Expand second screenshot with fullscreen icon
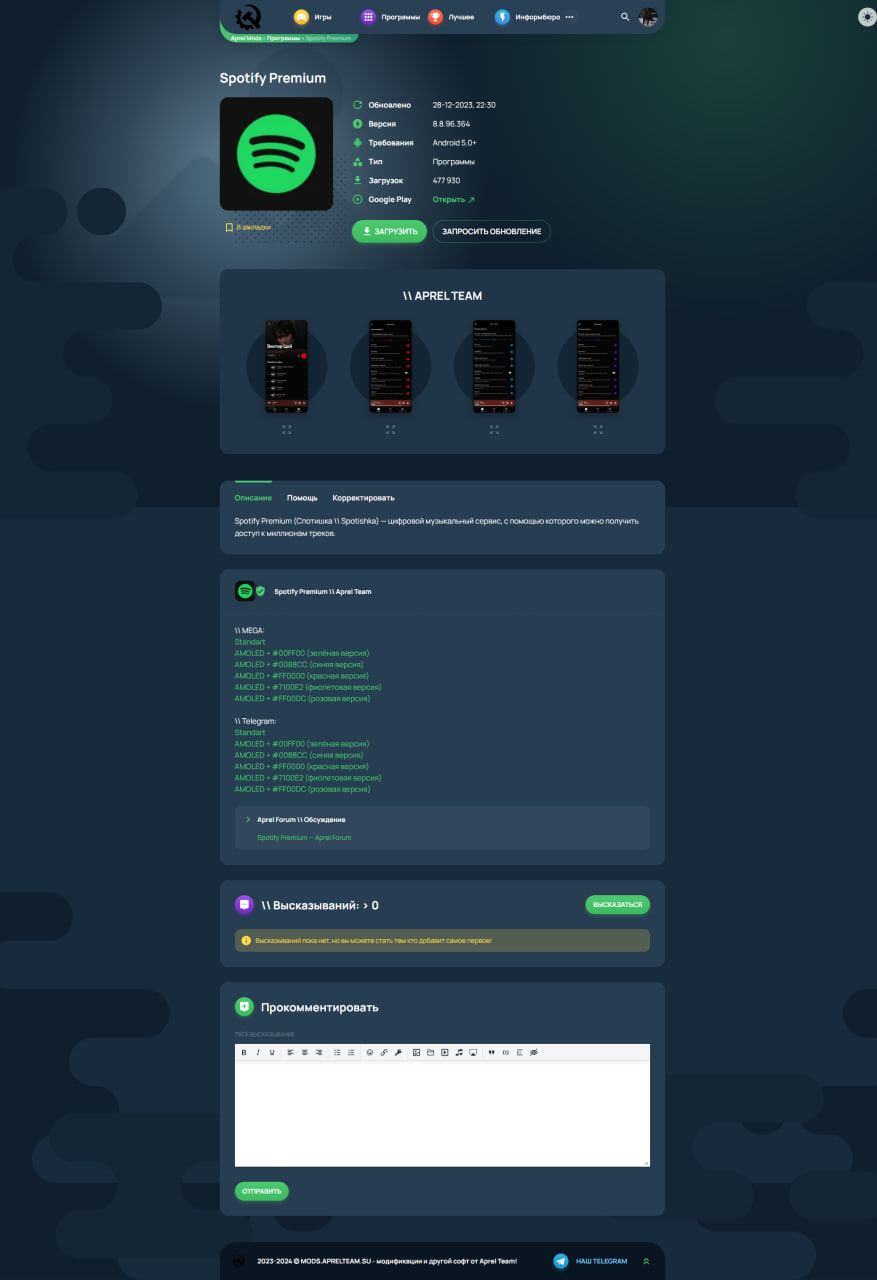877x1280 pixels. 390,429
